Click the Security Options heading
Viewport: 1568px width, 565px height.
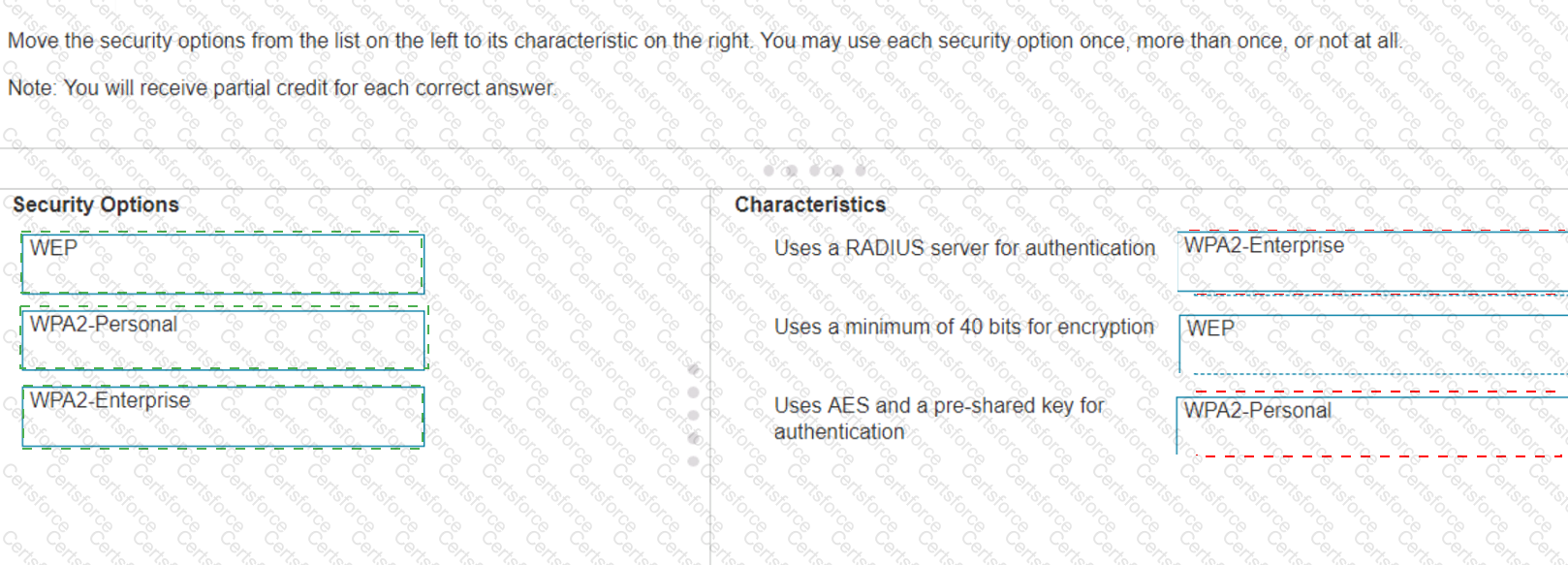point(96,204)
